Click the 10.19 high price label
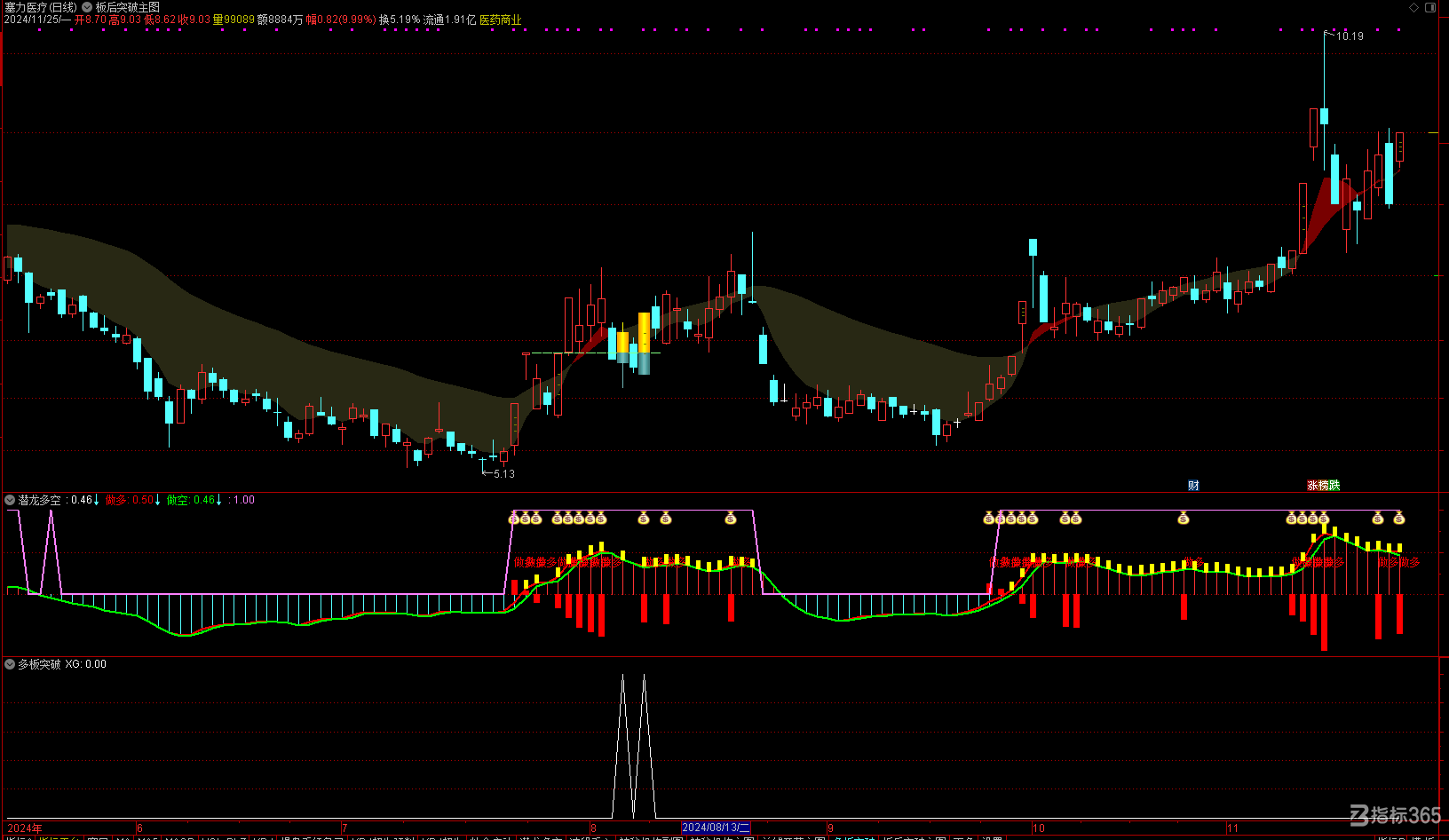This screenshot has width=1449, height=840. (1350, 36)
